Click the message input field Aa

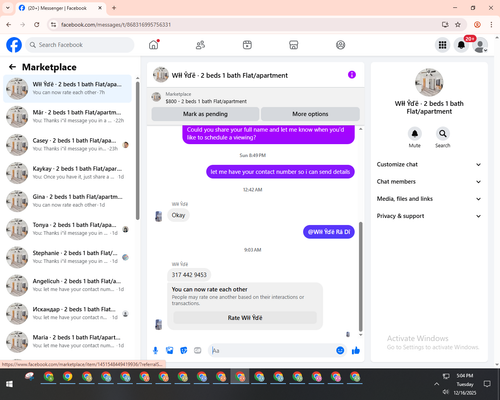click(x=272, y=350)
